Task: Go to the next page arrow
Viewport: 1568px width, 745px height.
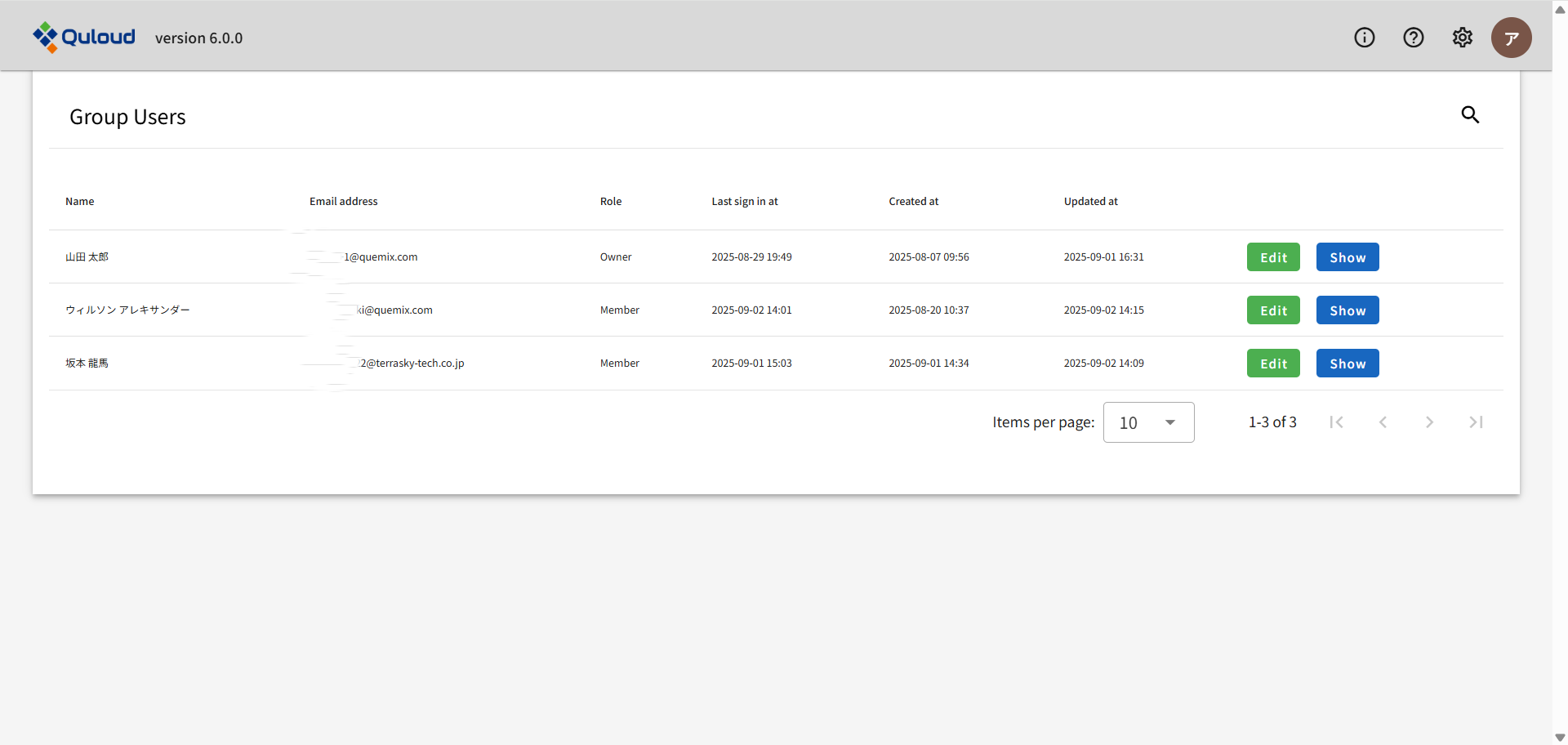Action: click(1429, 422)
